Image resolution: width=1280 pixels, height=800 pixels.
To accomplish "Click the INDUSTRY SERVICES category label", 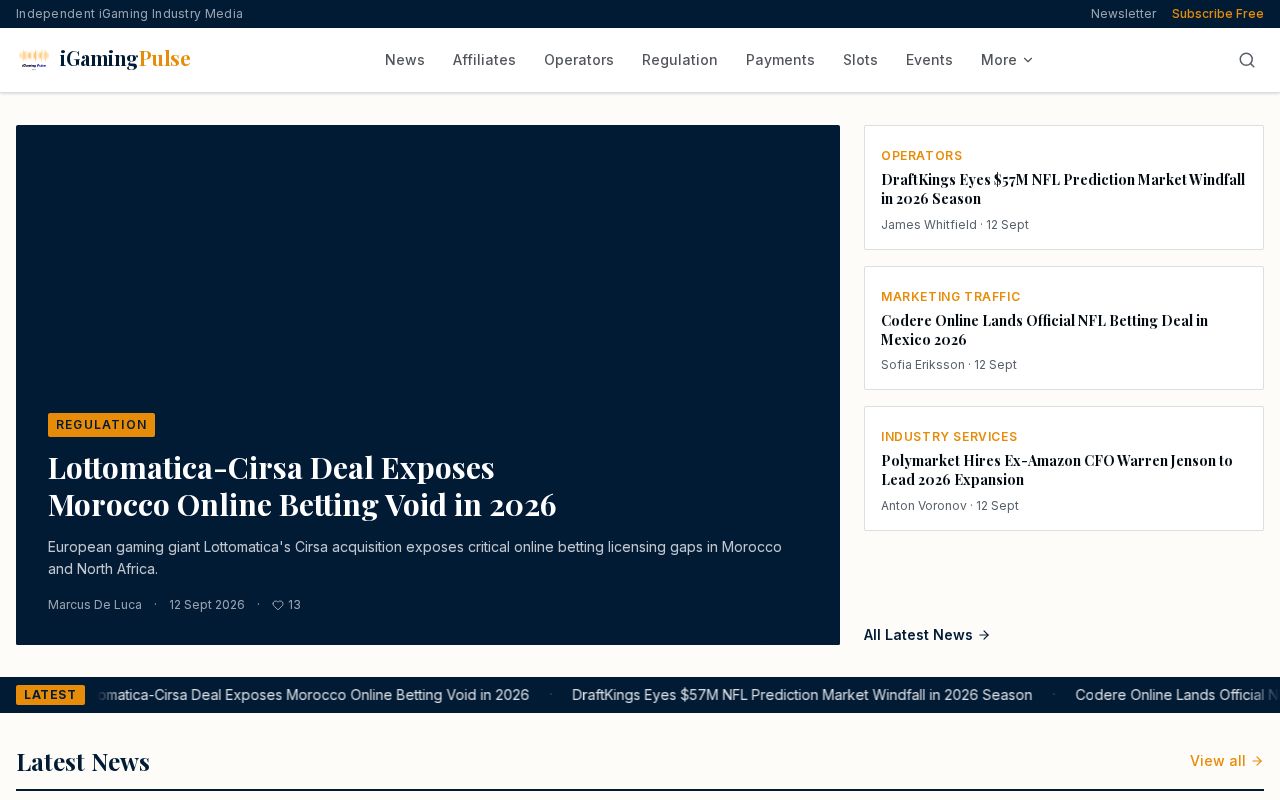I will 949,437.
